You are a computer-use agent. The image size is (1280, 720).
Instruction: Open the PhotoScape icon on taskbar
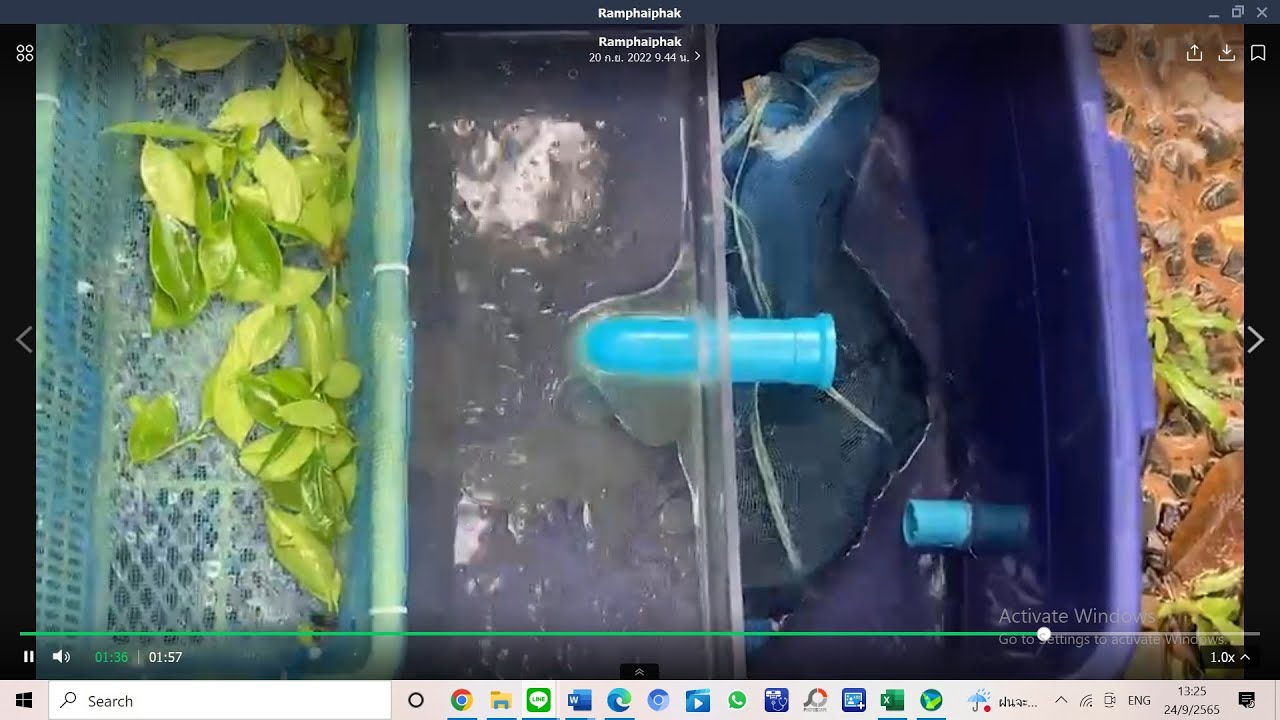tap(815, 700)
